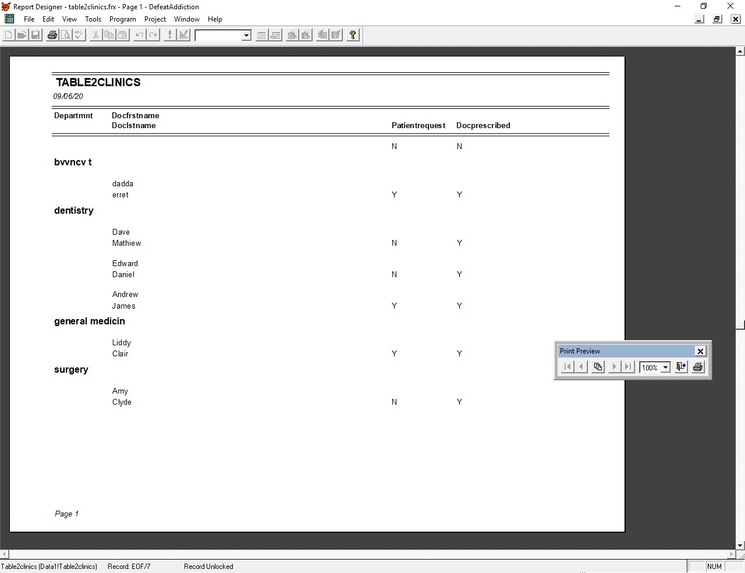Click the vertical scrollbar up arrow
Screen dimensions: 745x573
tap(740, 50)
